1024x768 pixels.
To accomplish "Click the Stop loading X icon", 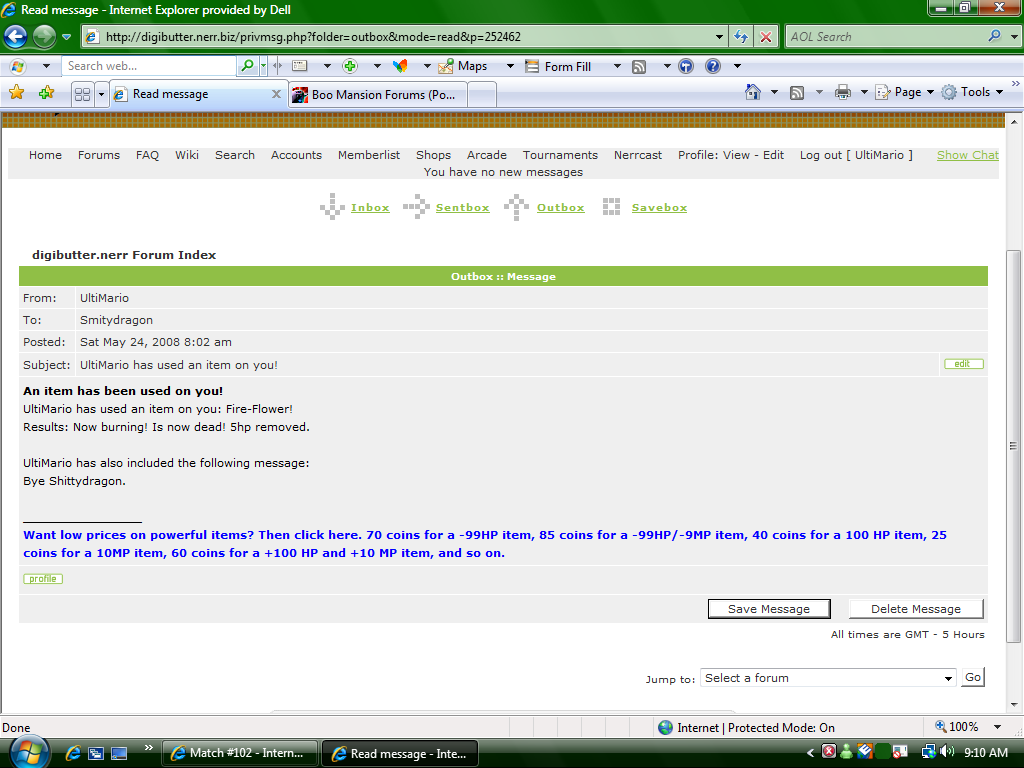I will (x=766, y=37).
